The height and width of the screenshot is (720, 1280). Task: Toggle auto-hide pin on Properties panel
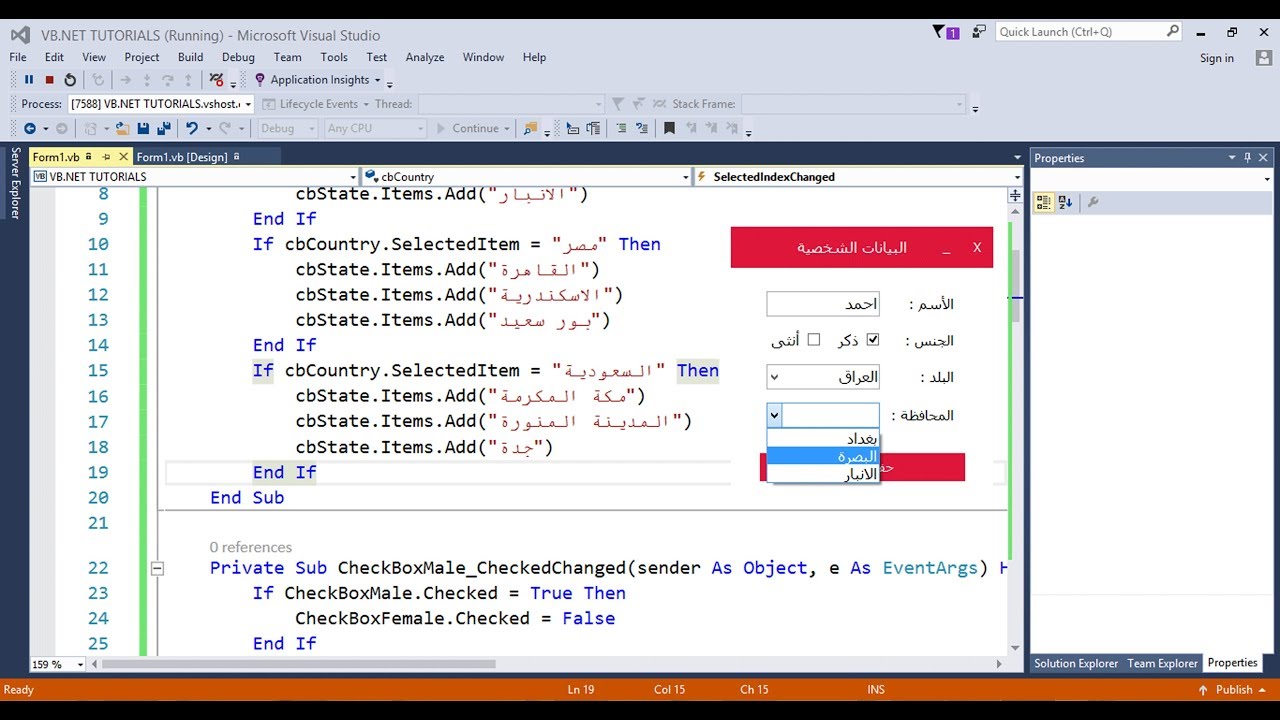coord(1247,158)
